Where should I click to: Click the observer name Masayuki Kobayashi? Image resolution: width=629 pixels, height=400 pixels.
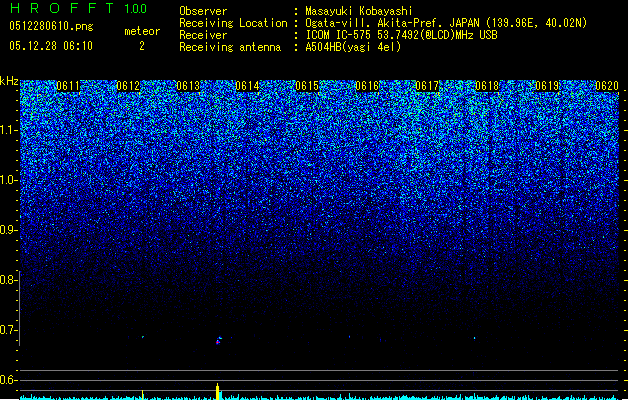(x=359, y=11)
